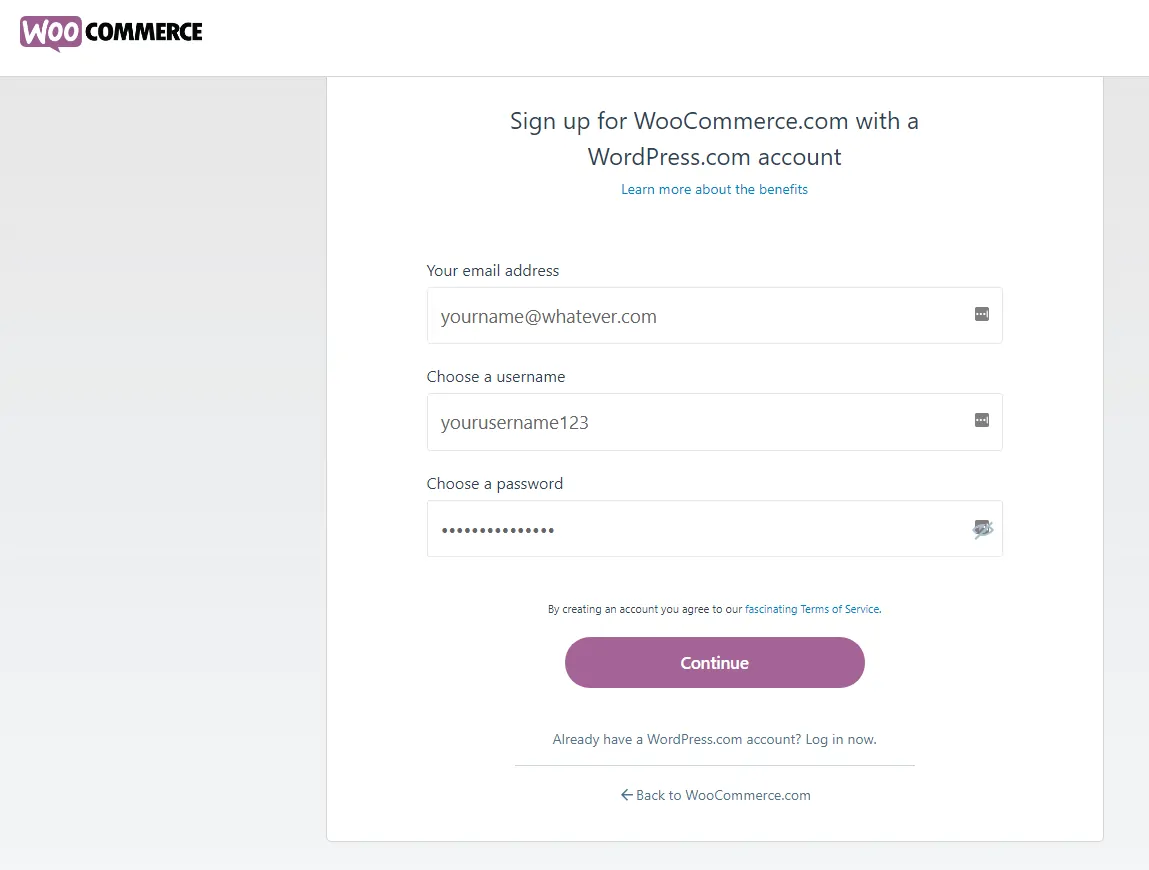The height and width of the screenshot is (870, 1149).
Task: Open password manager icon in username field
Action: click(x=982, y=420)
